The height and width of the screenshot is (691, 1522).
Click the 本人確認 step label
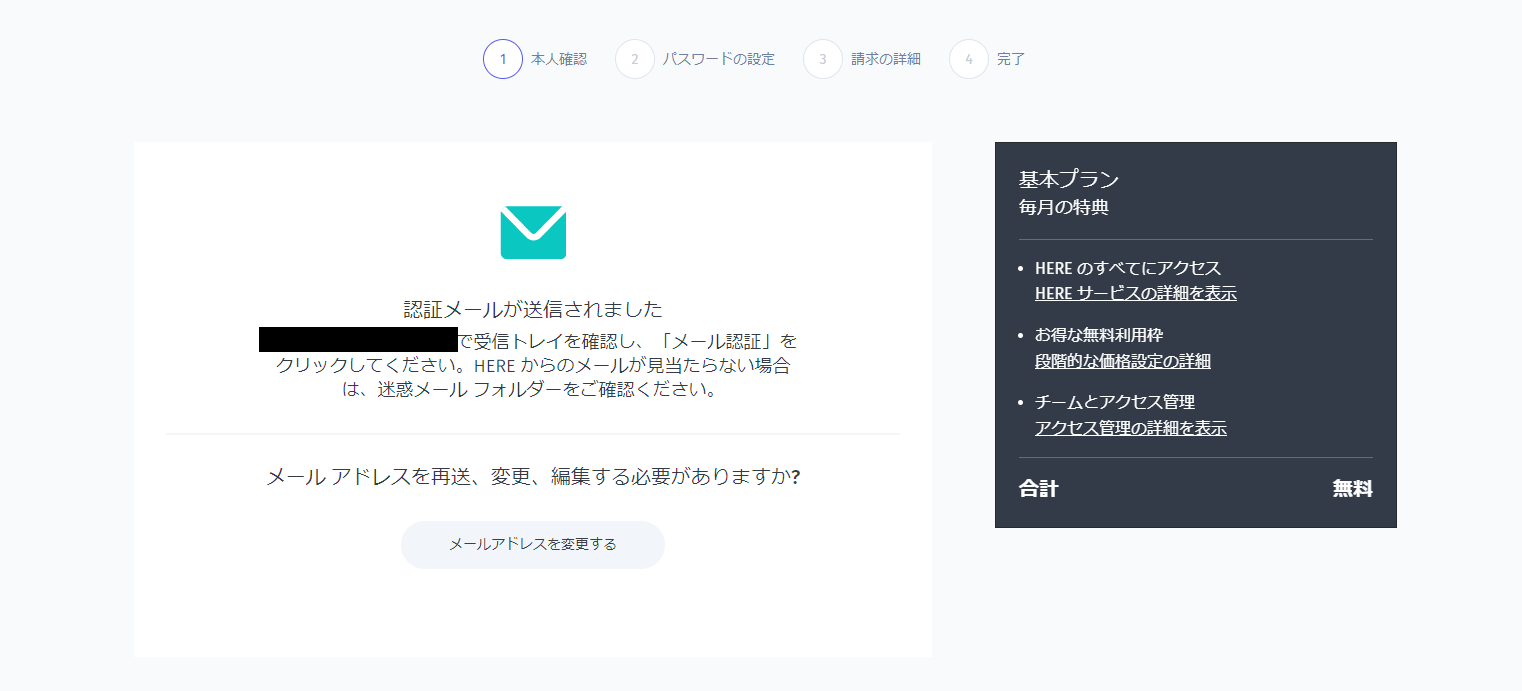click(x=557, y=59)
